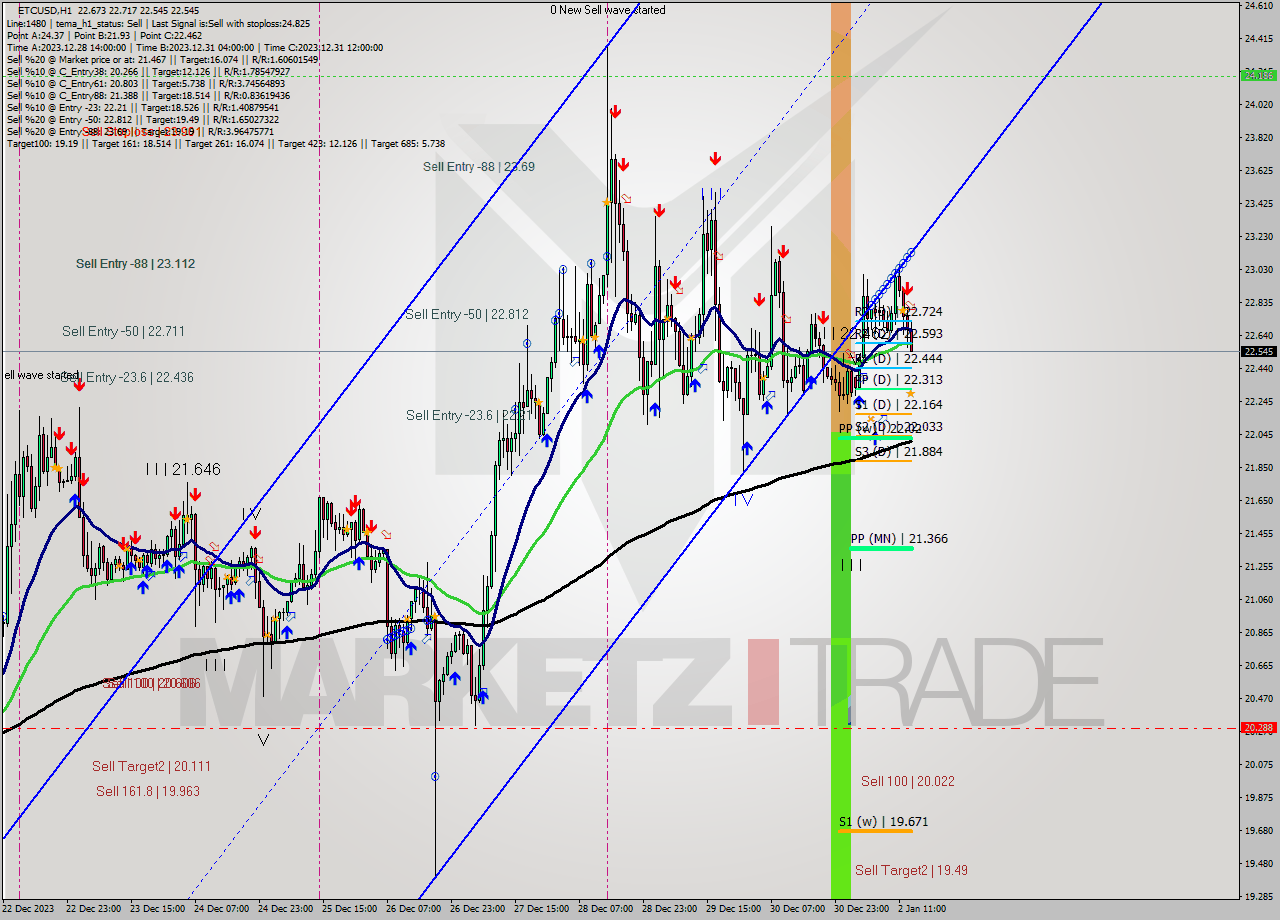The width and height of the screenshot is (1280, 920).
Task: Click the 'Target100: 19.19' targets info line
Action: coord(226,144)
